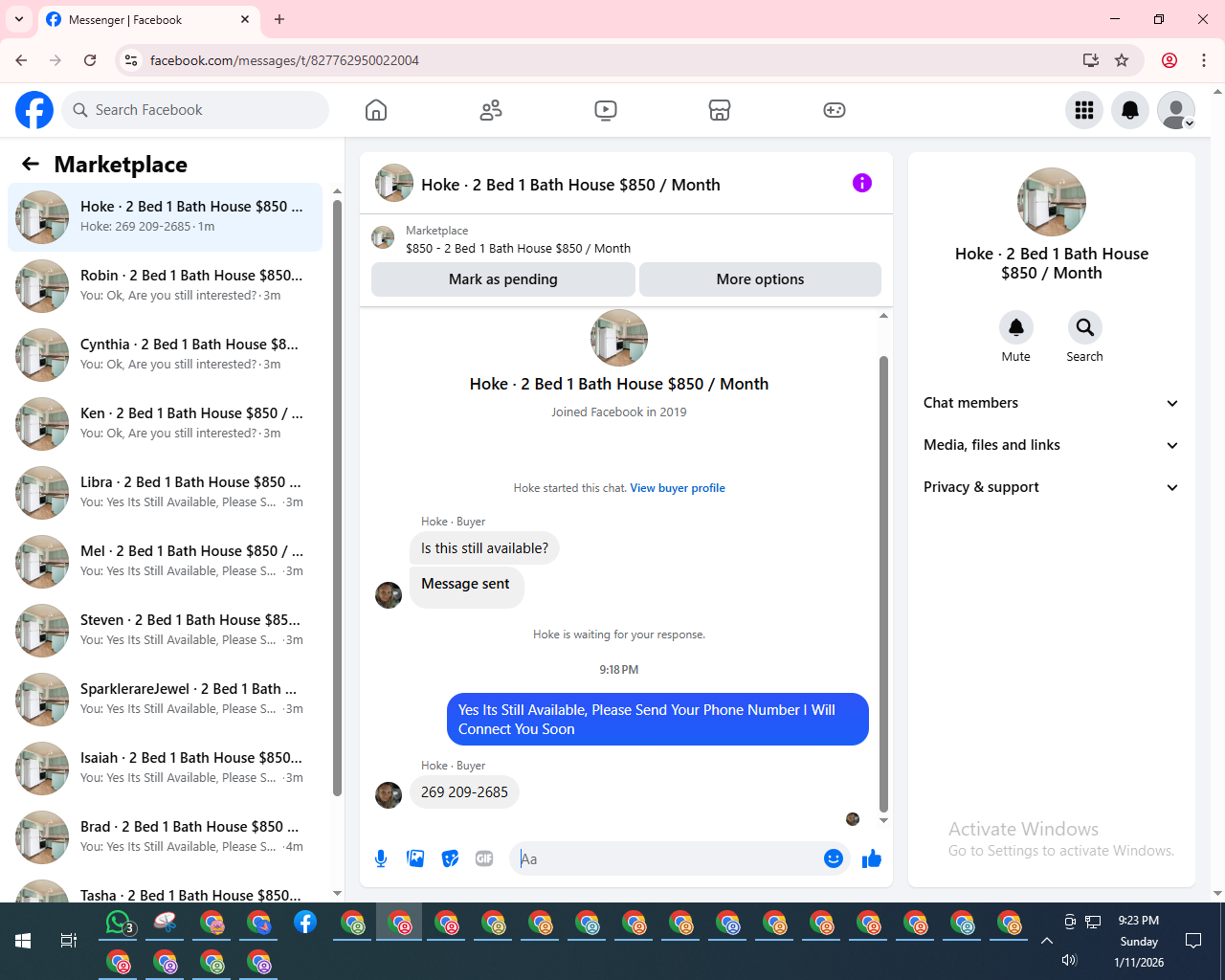Open the Brad conversation in the list

(165, 837)
